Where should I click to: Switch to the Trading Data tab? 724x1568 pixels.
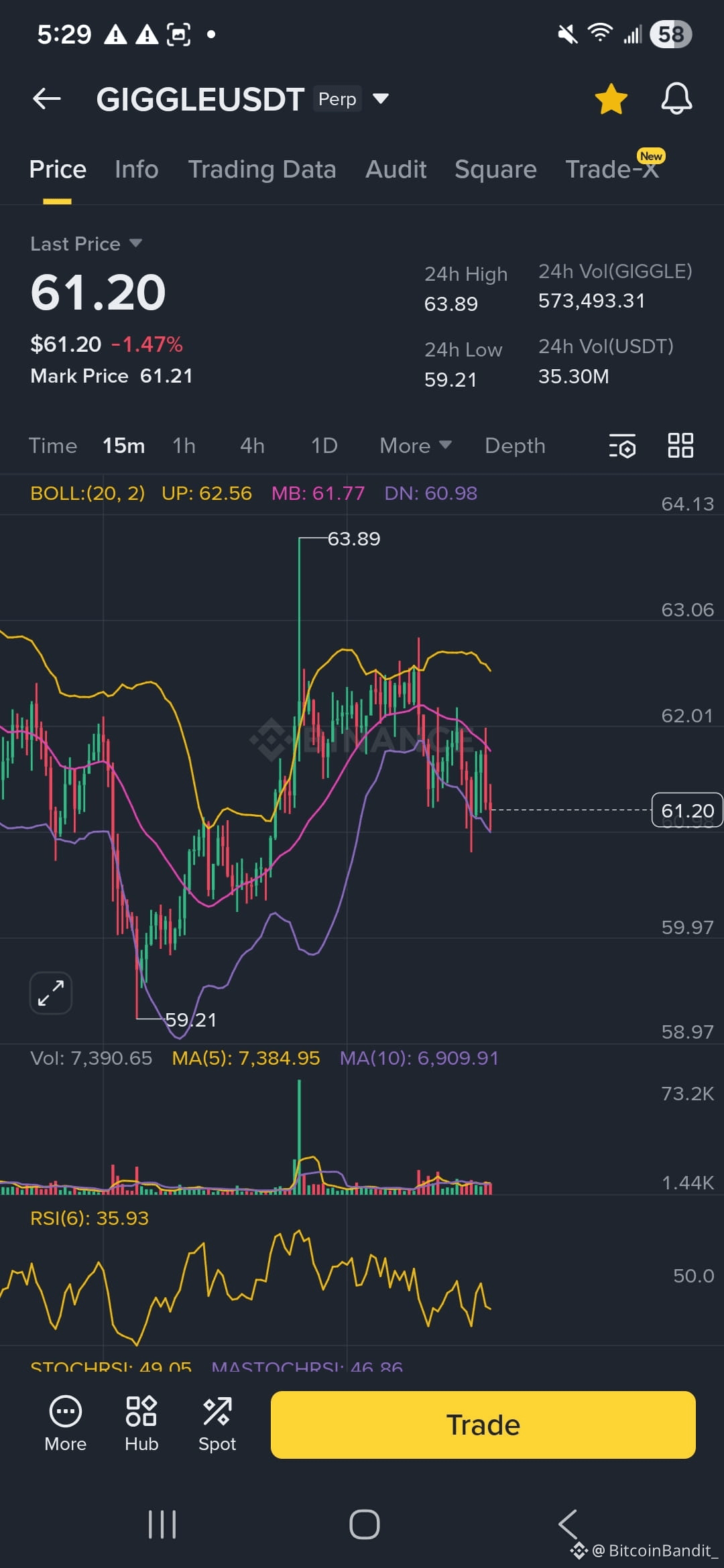point(262,169)
